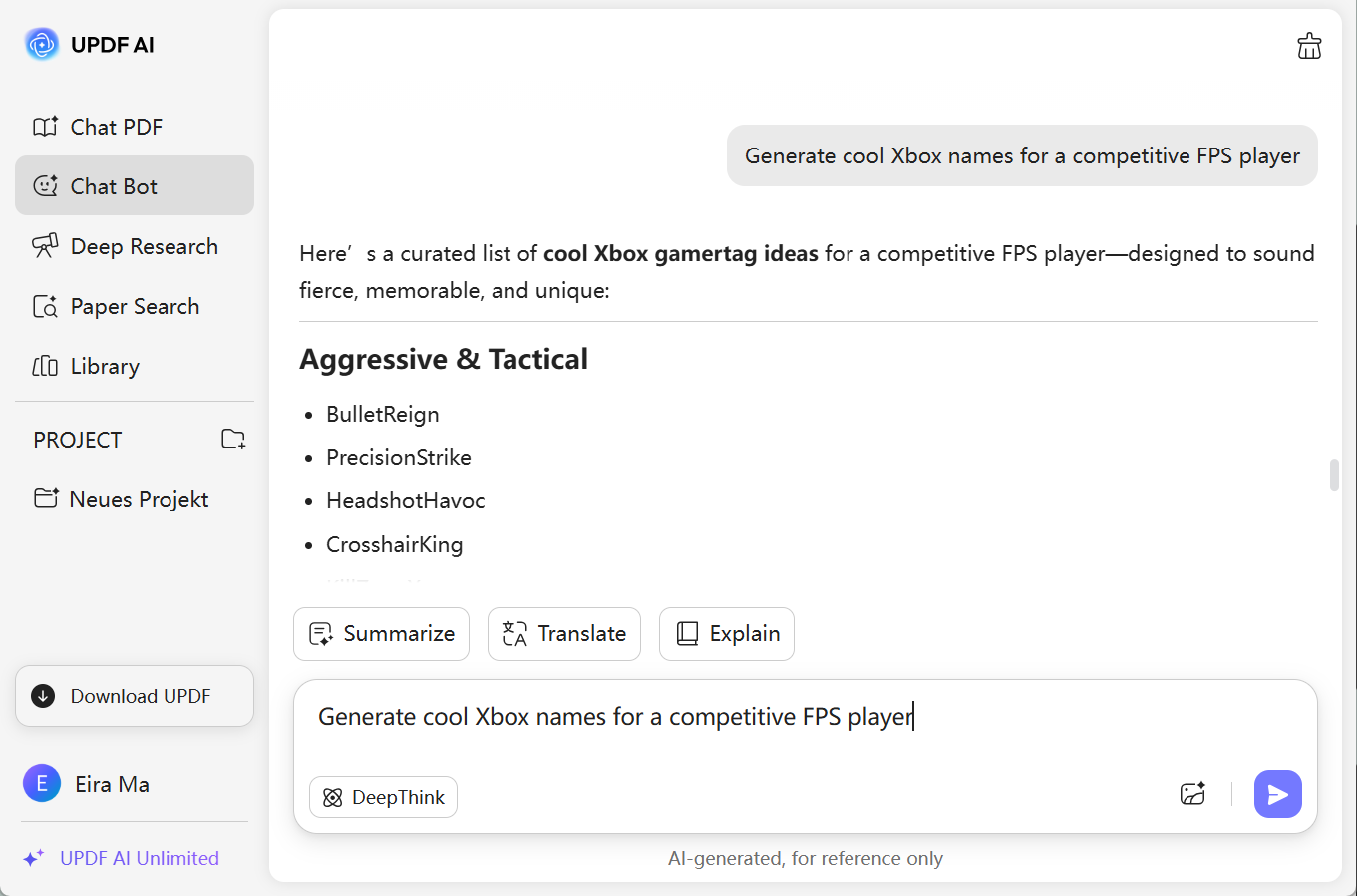
Task: Click the UPDF AI Unlimited sparkle icon
Action: 34,858
